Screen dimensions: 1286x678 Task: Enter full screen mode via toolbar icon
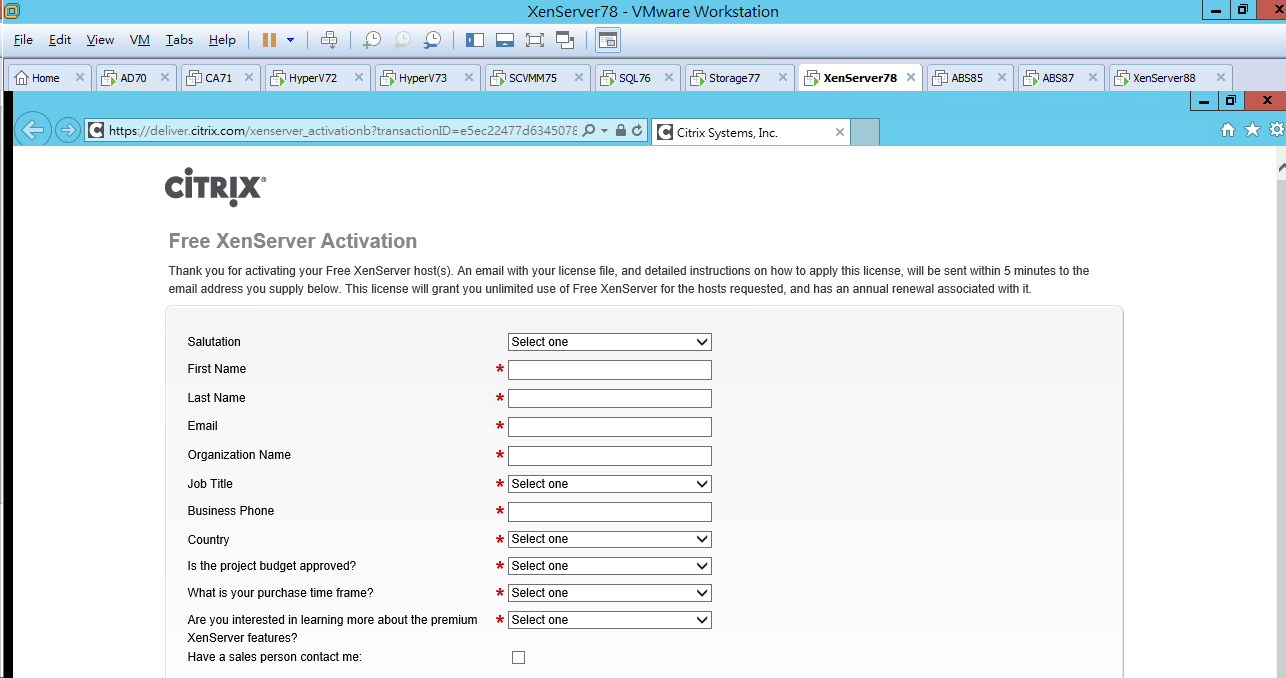pyautogui.click(x=534, y=40)
